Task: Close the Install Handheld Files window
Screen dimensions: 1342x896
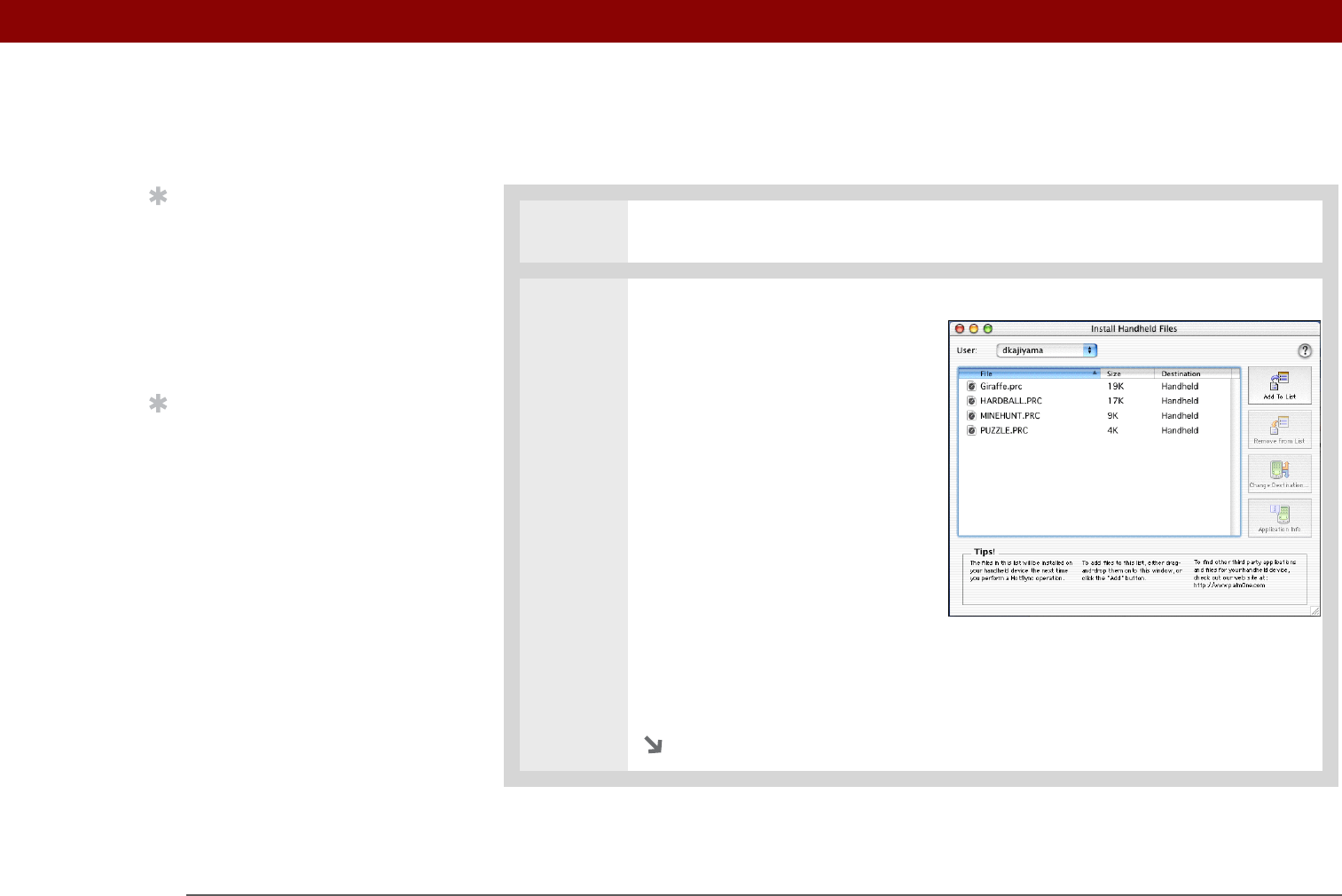Action: pos(959,329)
